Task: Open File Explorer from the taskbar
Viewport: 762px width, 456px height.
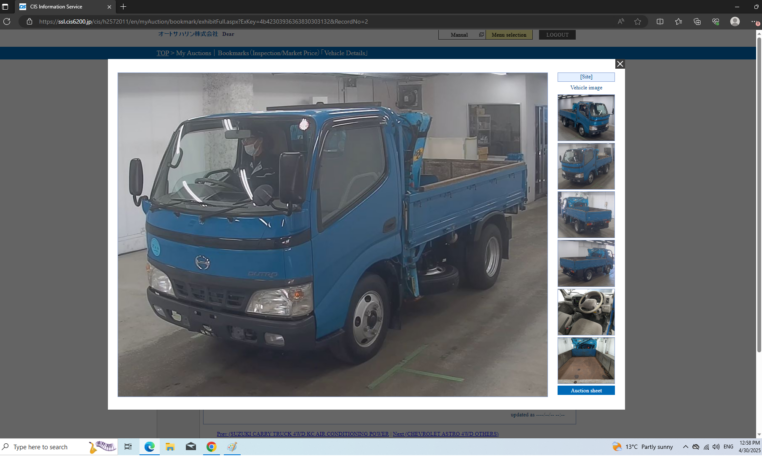Action: tap(170, 447)
